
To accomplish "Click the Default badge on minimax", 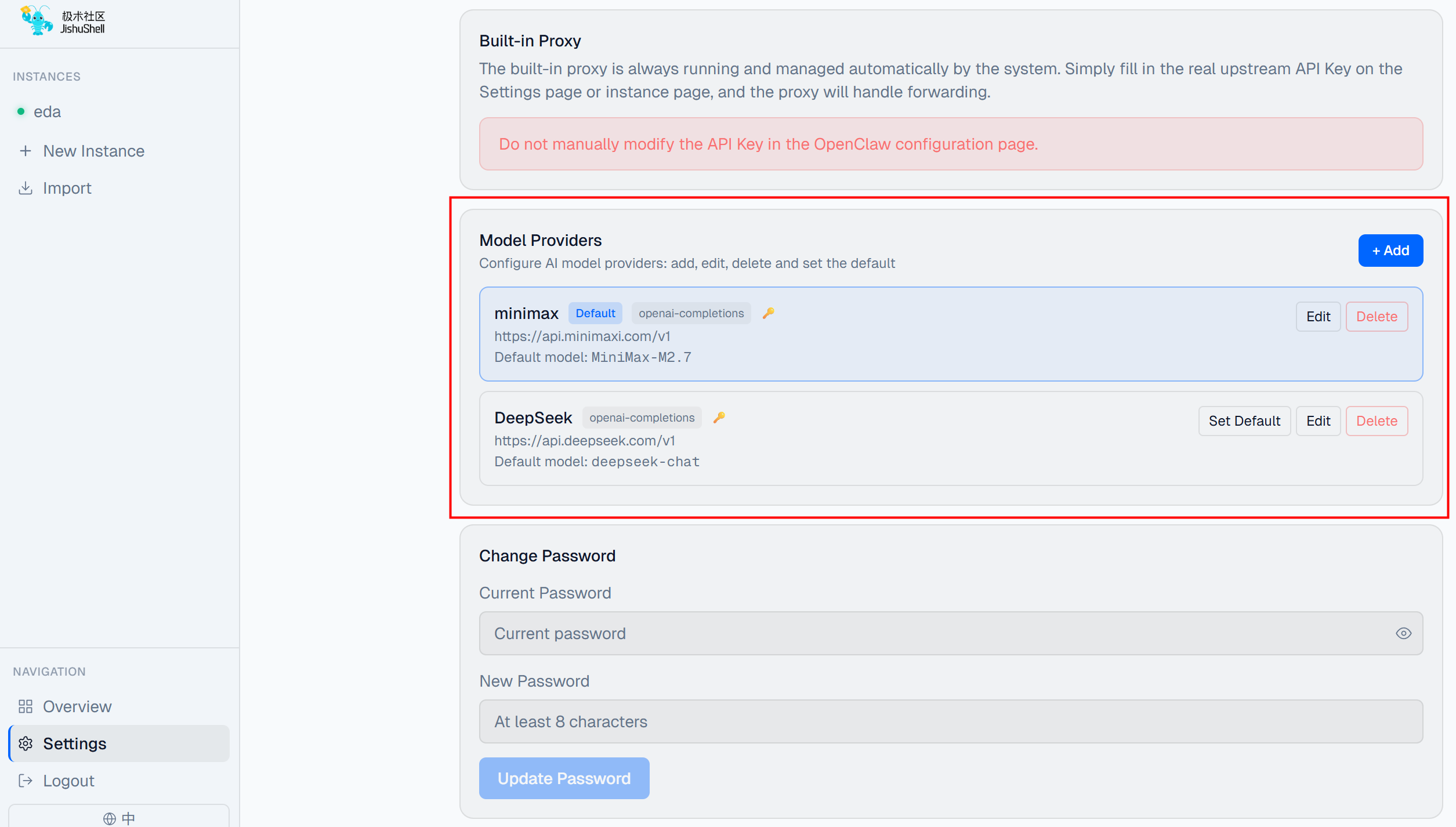I will [x=595, y=313].
